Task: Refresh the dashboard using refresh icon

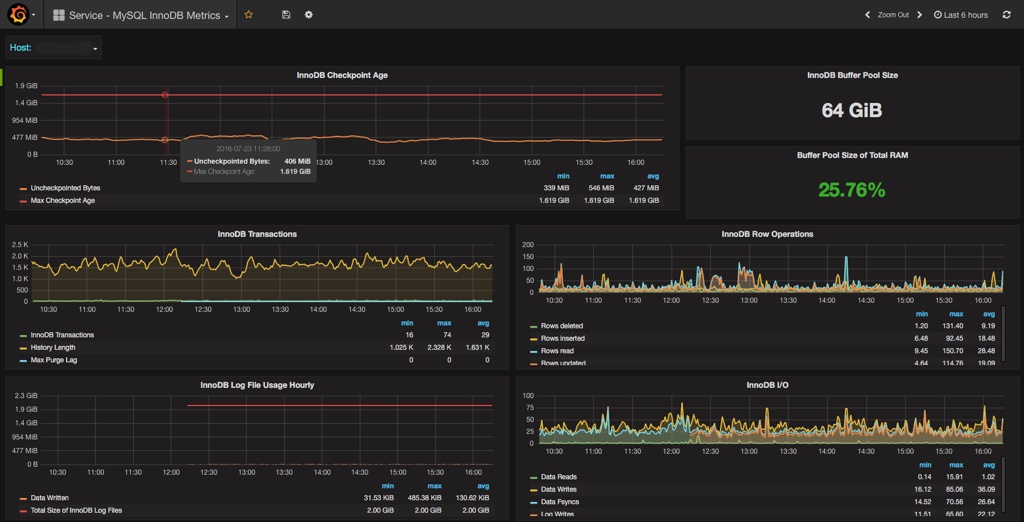Action: (x=1006, y=15)
